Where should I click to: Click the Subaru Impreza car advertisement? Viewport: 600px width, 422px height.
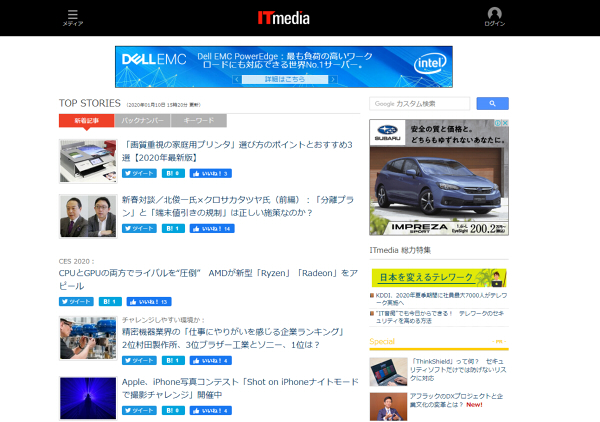pos(439,178)
